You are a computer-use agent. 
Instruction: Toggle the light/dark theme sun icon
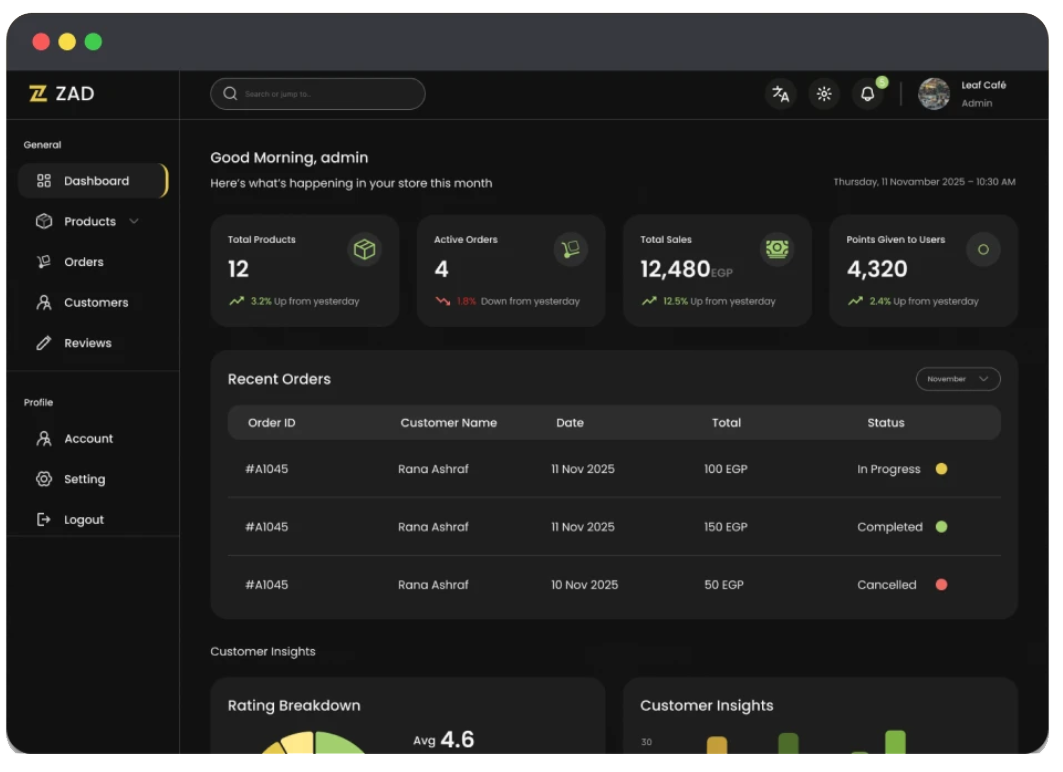(824, 94)
